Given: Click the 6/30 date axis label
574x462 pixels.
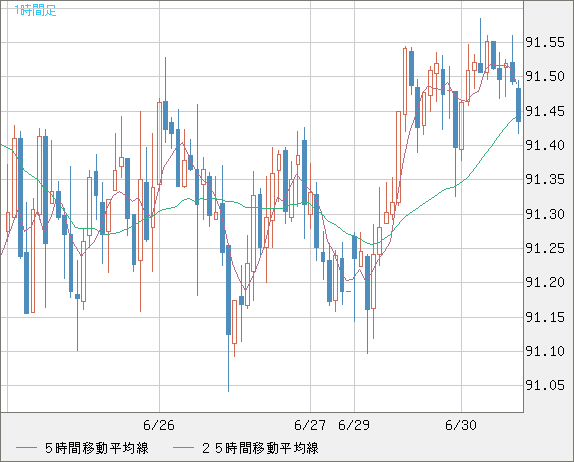Looking at the screenshot, I should [x=461, y=425].
